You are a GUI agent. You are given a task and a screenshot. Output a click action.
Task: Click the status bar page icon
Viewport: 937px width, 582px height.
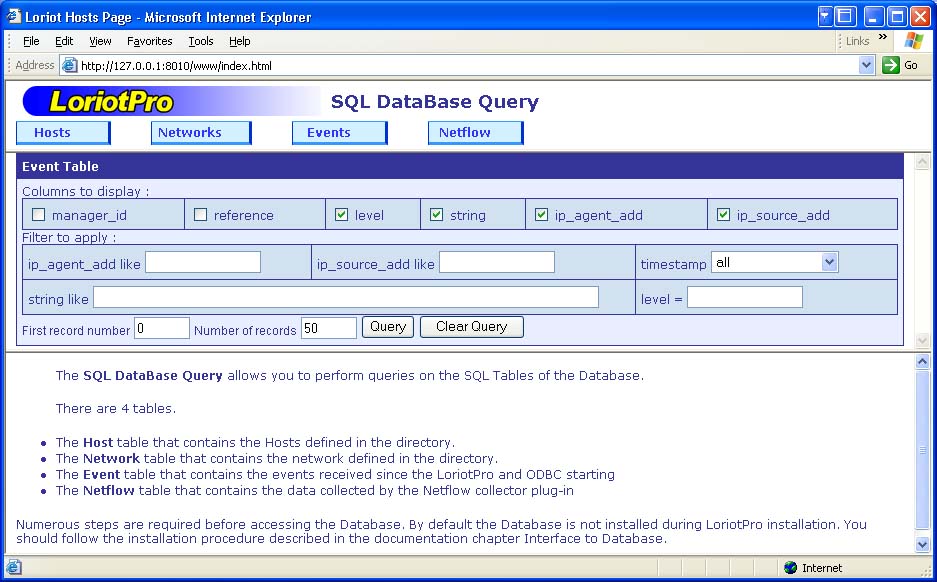point(13,566)
